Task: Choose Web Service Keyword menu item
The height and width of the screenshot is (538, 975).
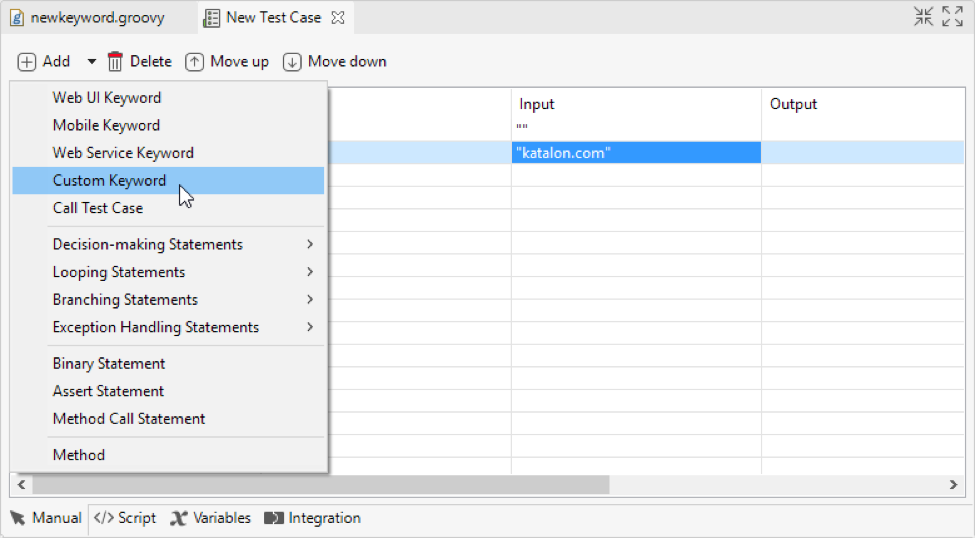Action: [168, 153]
